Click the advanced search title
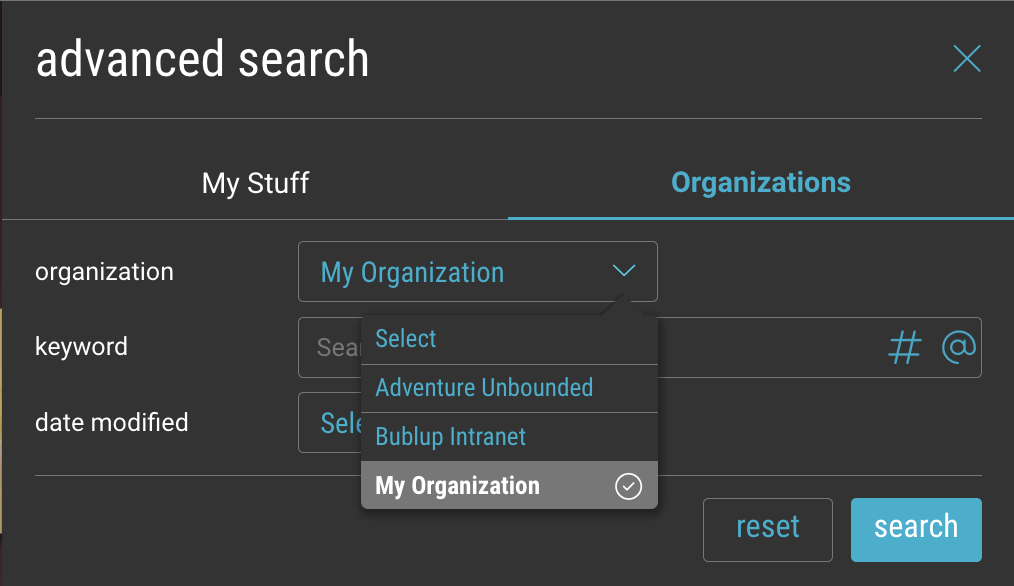Viewport: 1014px width, 586px height. 202,59
